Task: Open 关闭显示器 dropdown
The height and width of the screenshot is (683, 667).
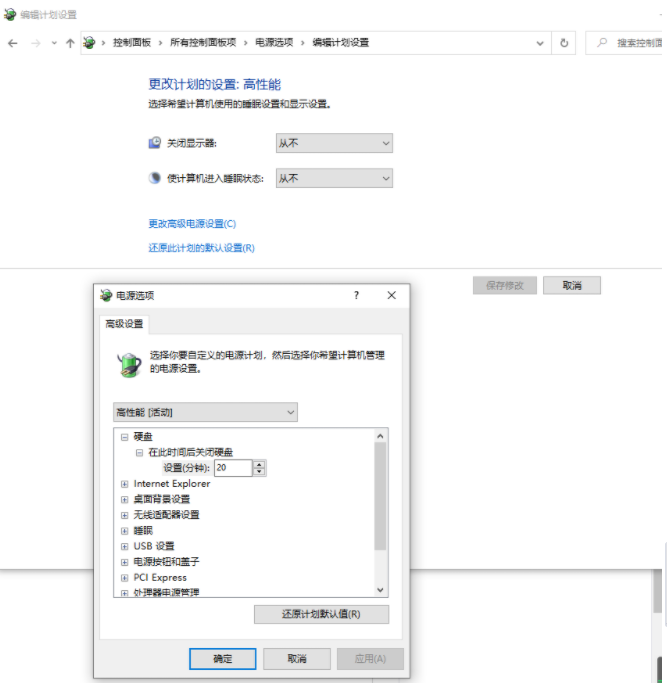Action: pyautogui.click(x=334, y=143)
